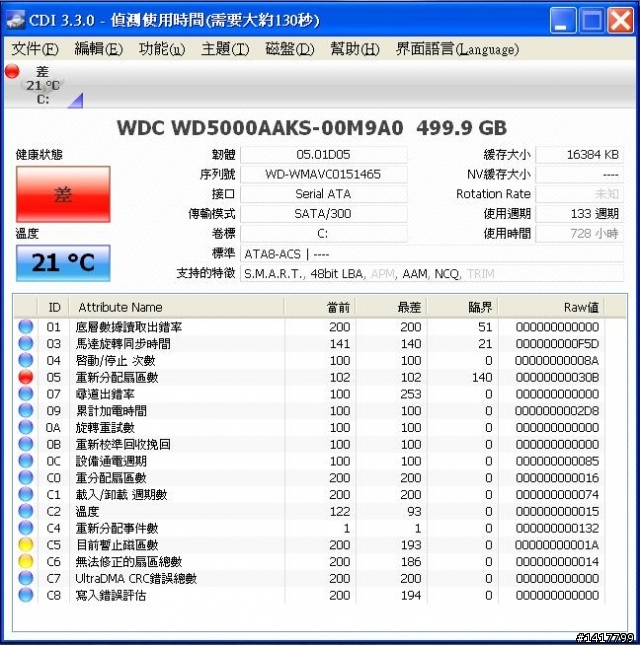Select the 馬達旋轉同步時間 attribute name
640x646 pixels.
(123, 344)
